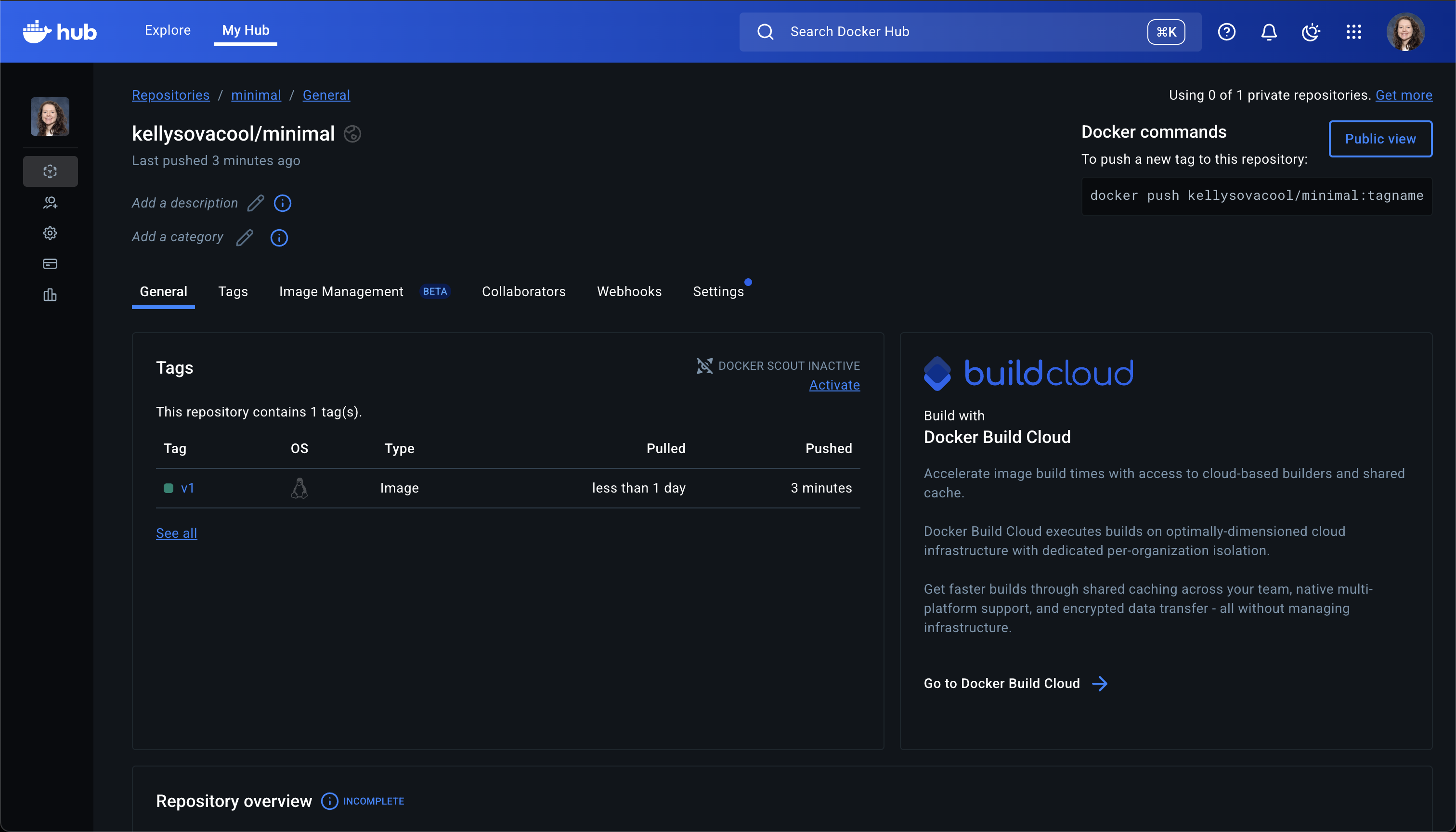Open the apps grid menu
This screenshot has width=1456, height=832.
(x=1353, y=32)
